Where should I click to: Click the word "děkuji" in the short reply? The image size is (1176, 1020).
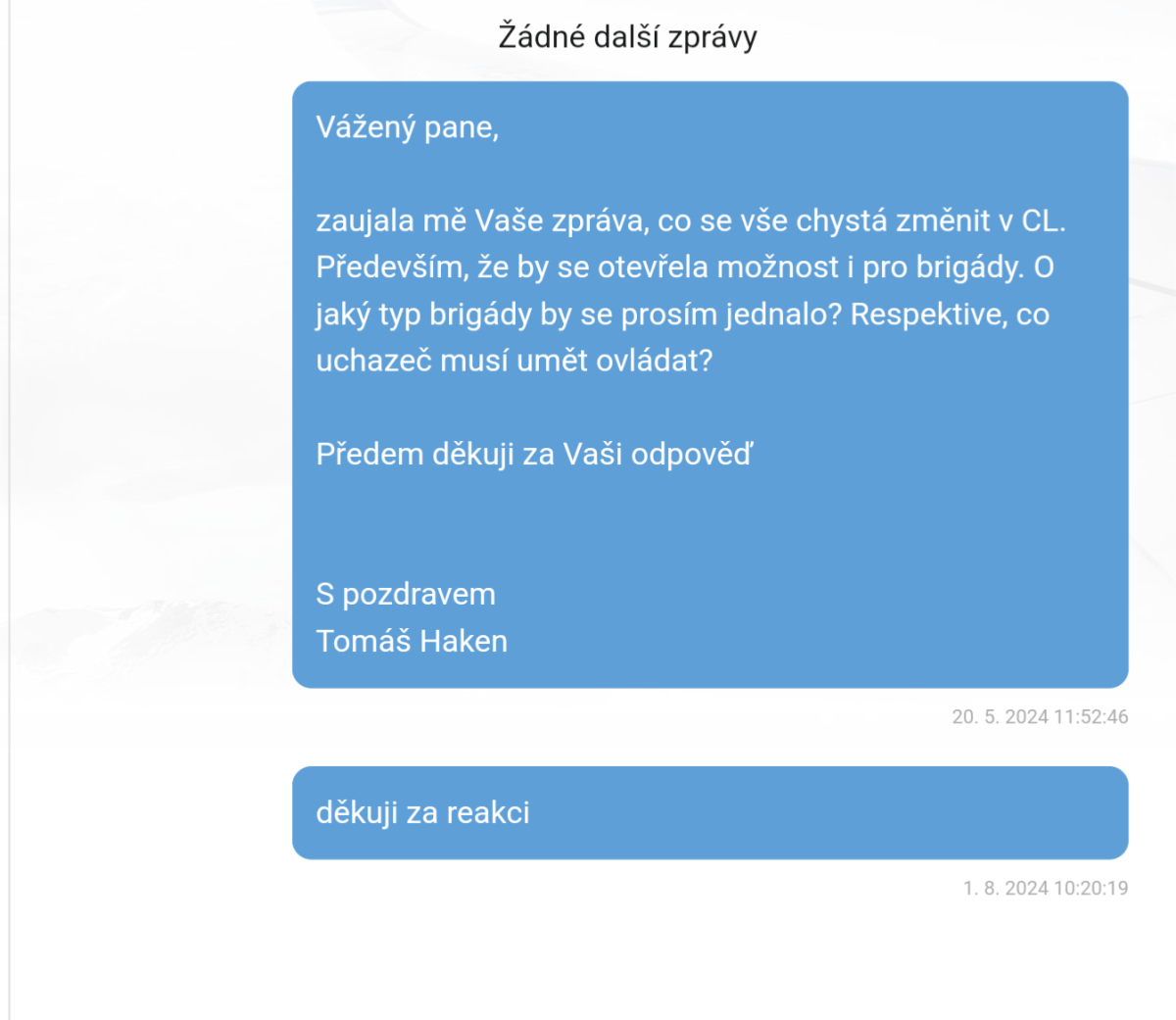[357, 813]
